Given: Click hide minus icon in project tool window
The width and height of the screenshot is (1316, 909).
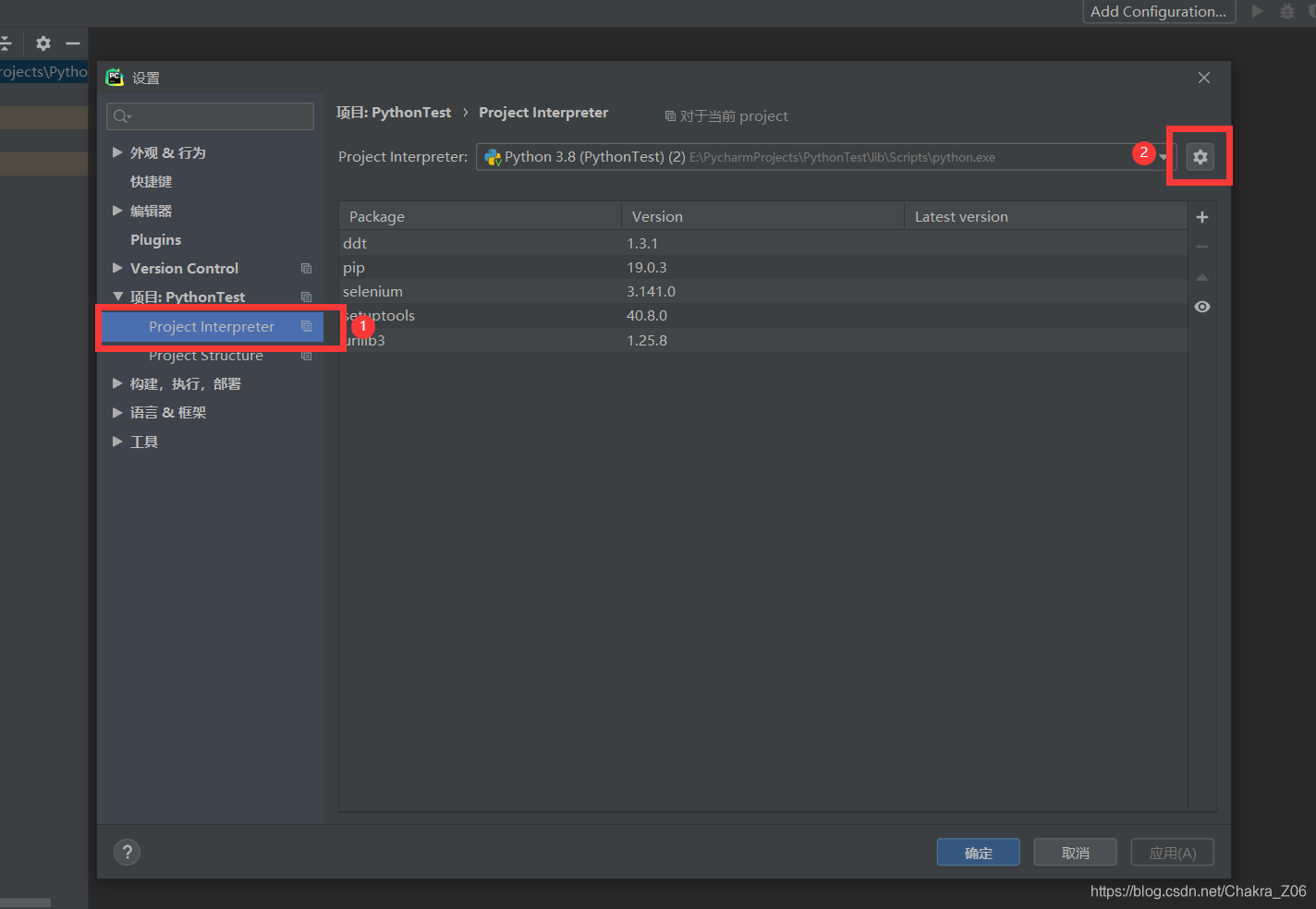Looking at the screenshot, I should click(73, 43).
